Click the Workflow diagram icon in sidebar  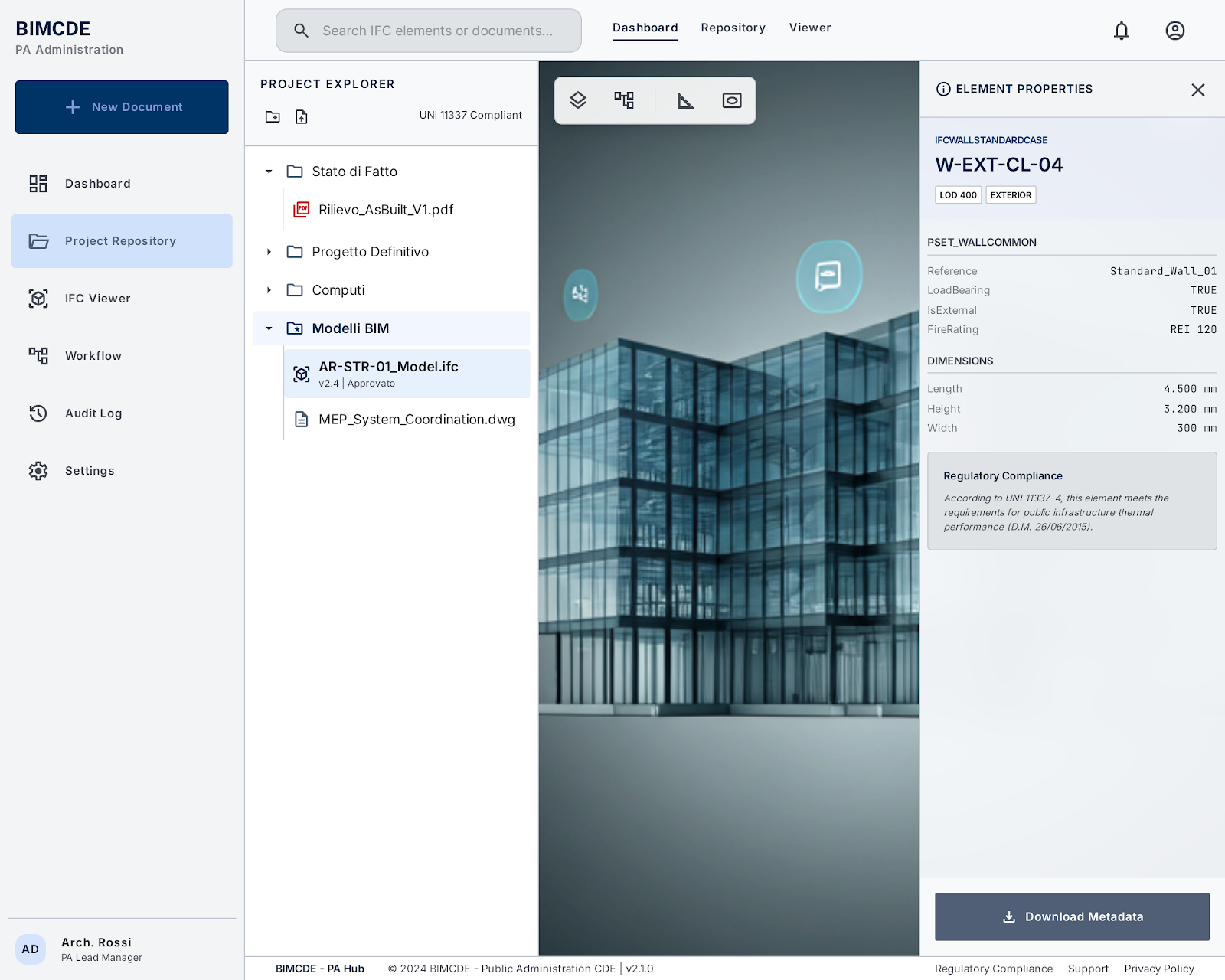pyautogui.click(x=38, y=356)
